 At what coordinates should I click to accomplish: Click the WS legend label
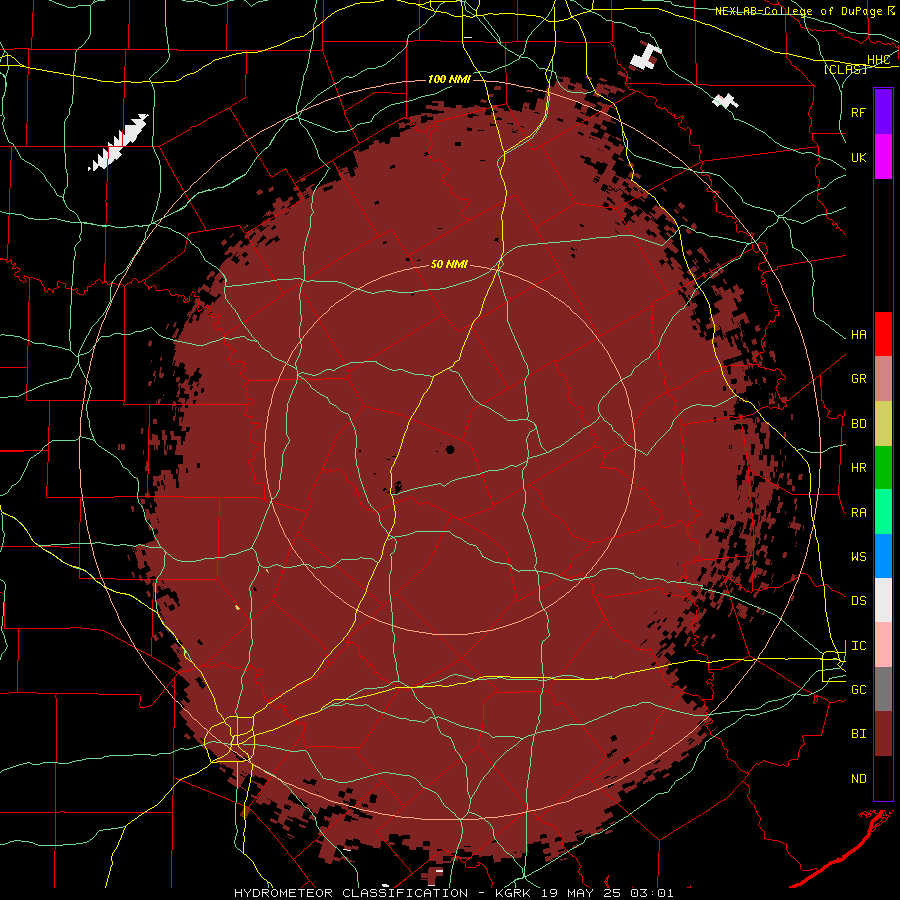tap(858, 557)
